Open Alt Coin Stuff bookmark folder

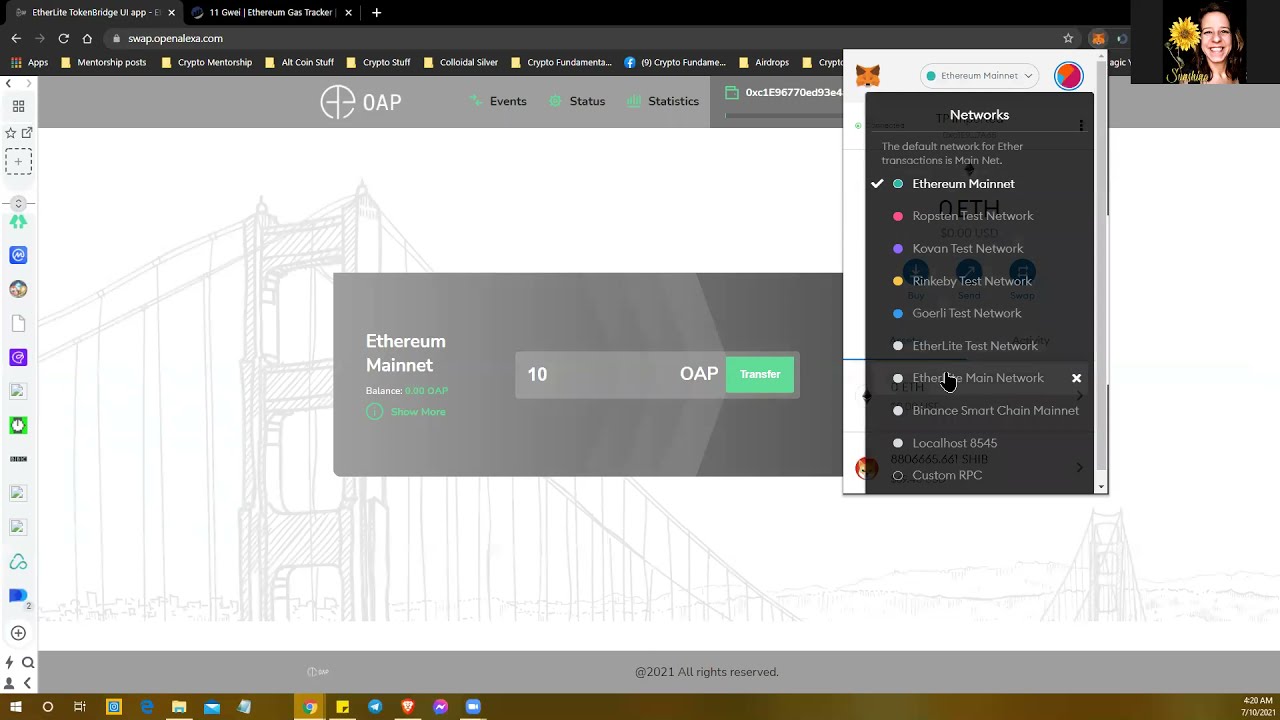point(299,62)
